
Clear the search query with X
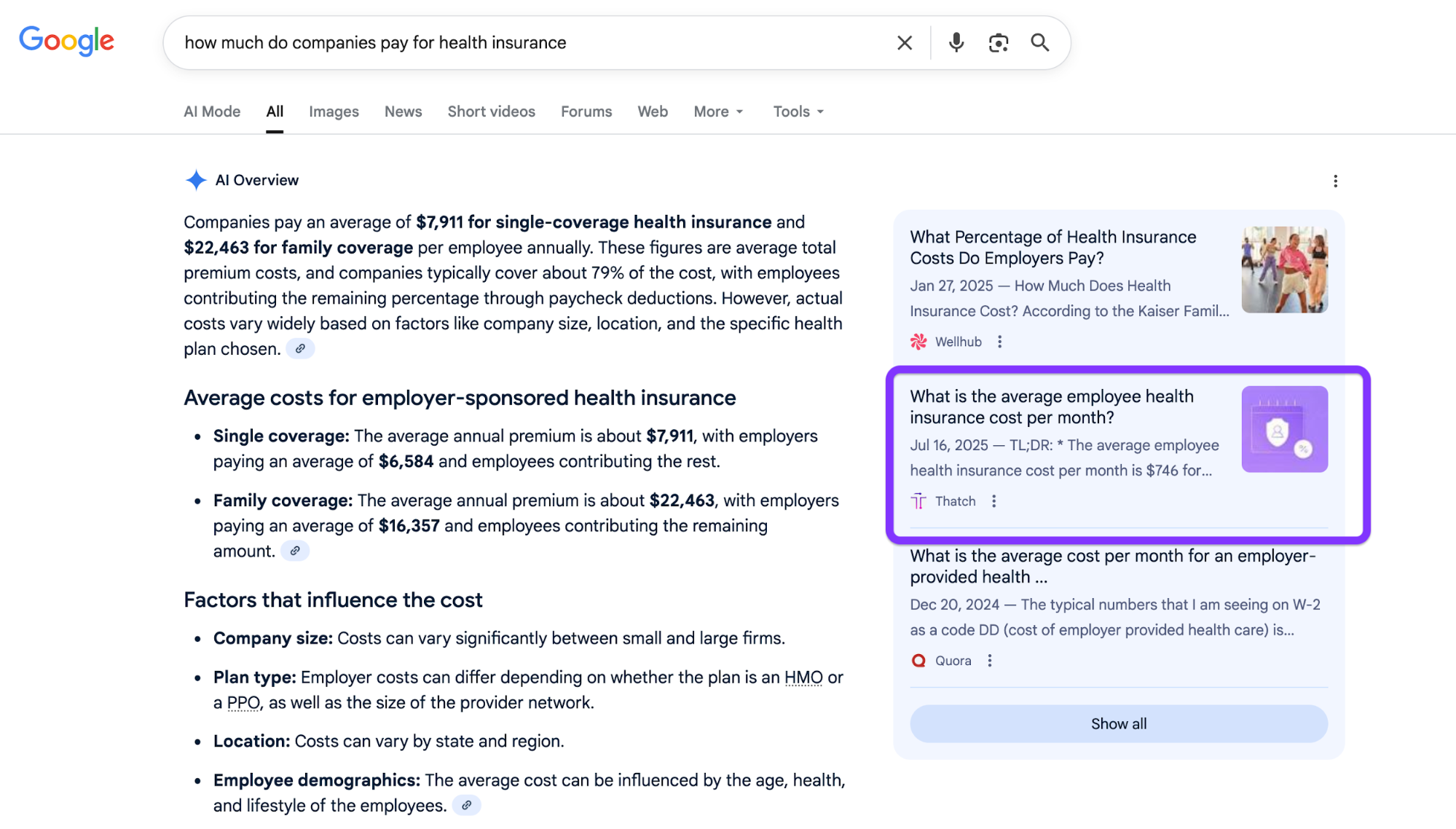(904, 43)
